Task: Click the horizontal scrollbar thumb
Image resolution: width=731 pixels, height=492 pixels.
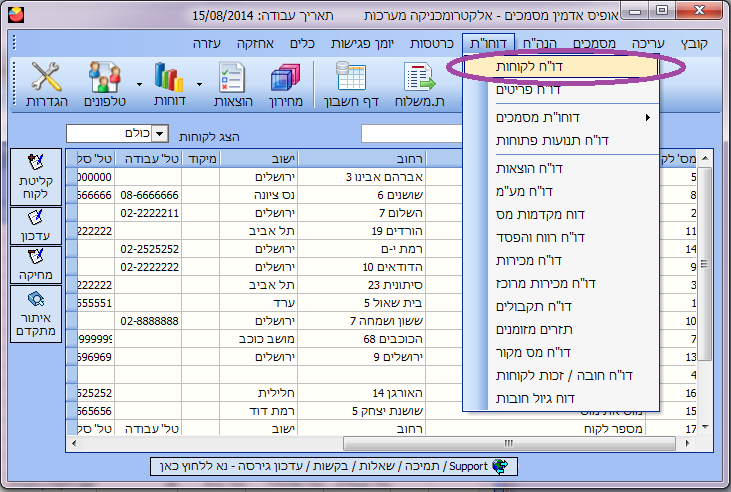Action: coord(509,443)
